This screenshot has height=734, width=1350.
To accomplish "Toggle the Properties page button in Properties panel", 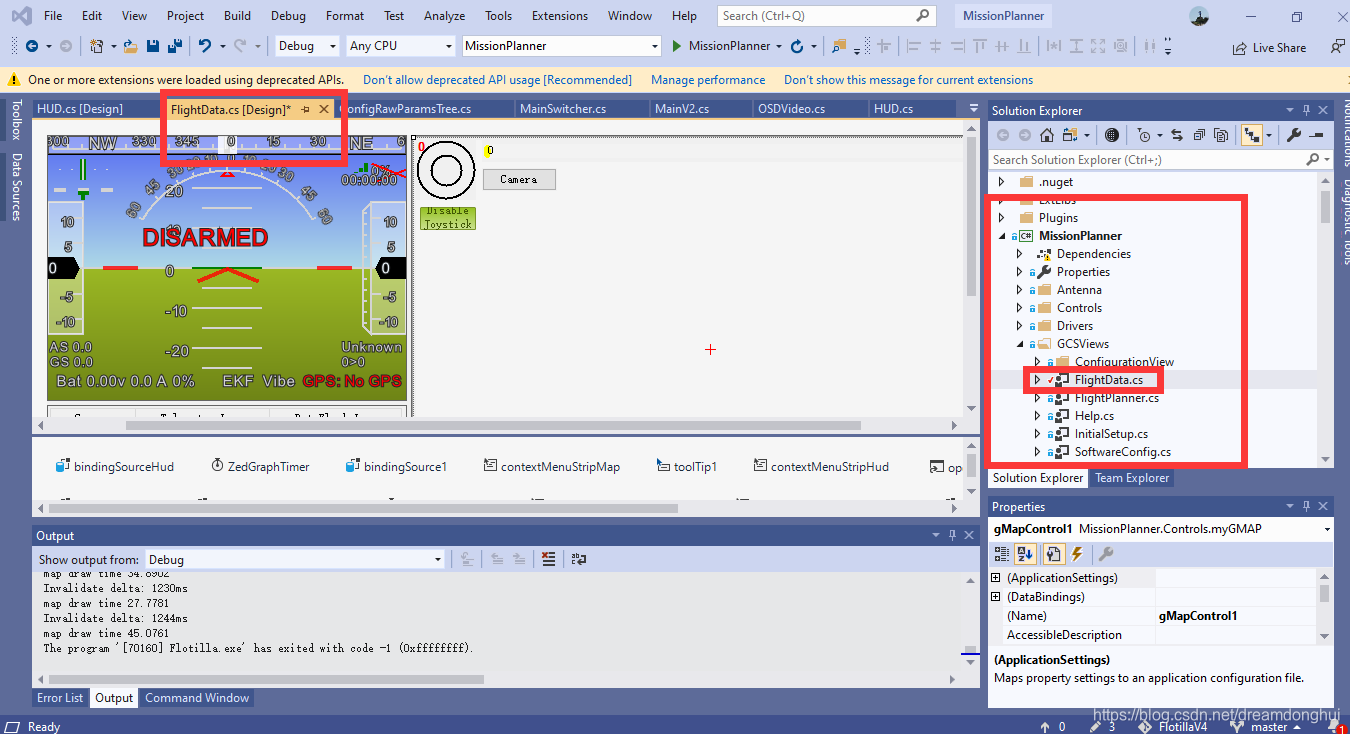I will (1053, 553).
